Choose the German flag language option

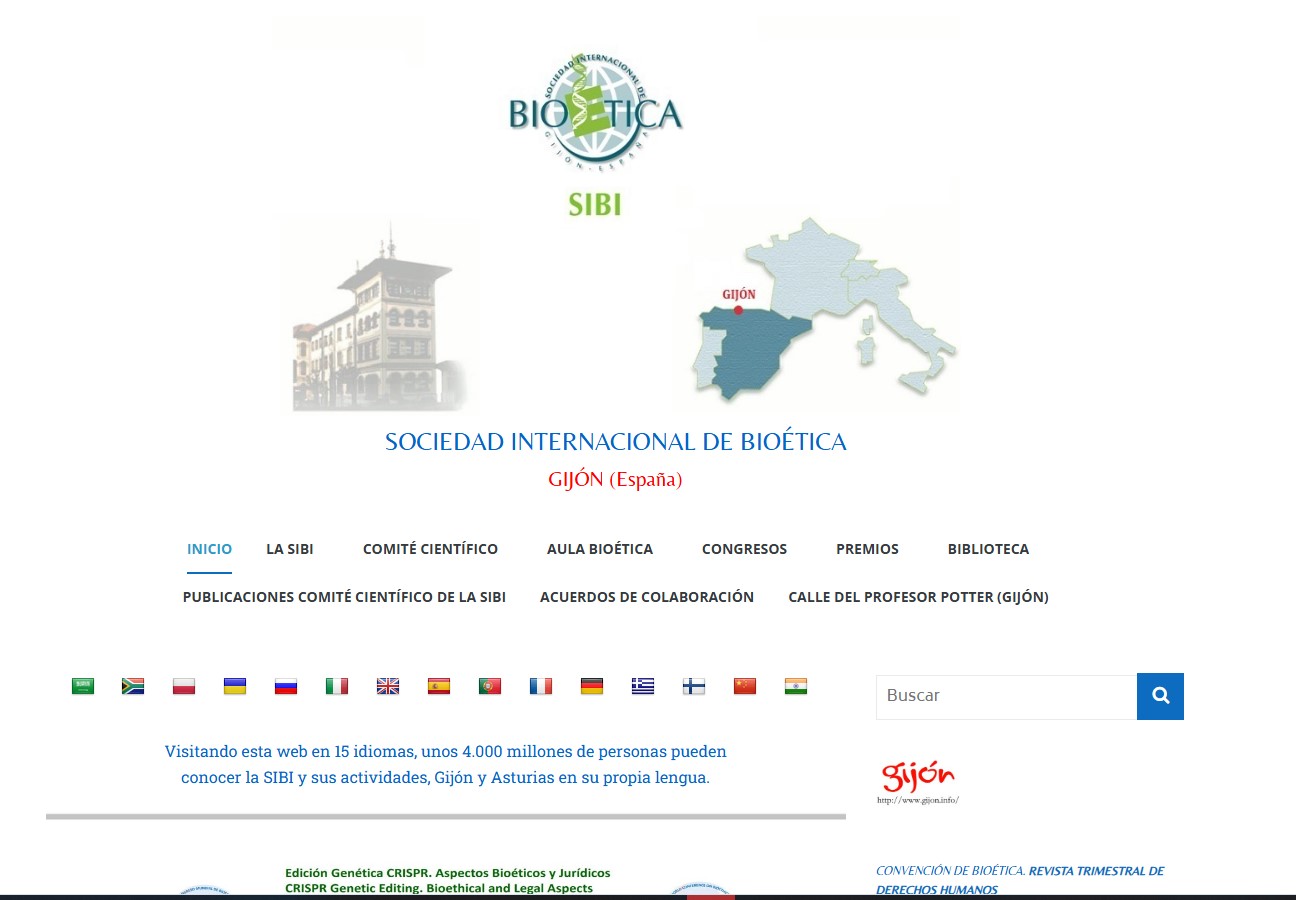tap(591, 686)
